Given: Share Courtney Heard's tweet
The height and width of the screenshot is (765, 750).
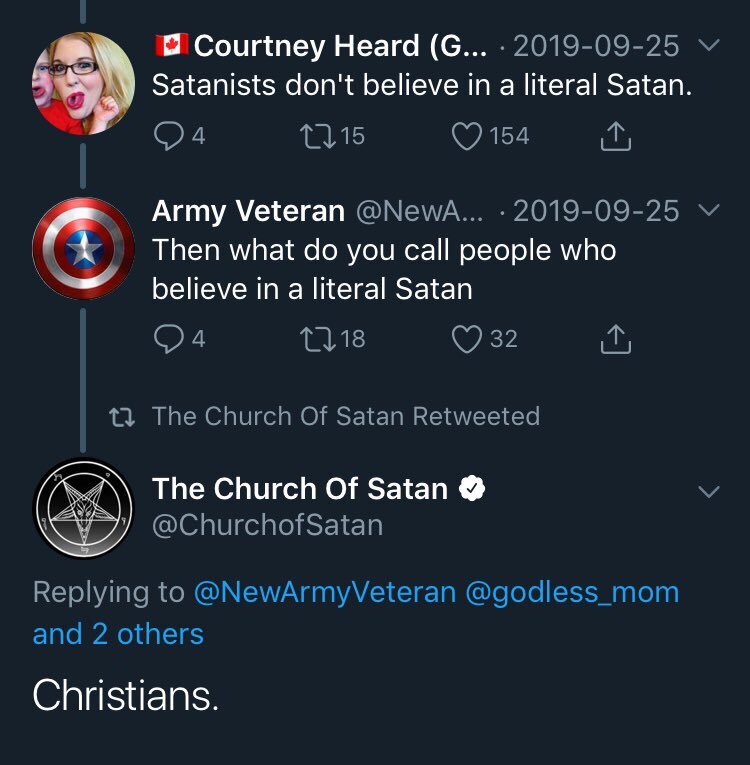Looking at the screenshot, I should (616, 136).
